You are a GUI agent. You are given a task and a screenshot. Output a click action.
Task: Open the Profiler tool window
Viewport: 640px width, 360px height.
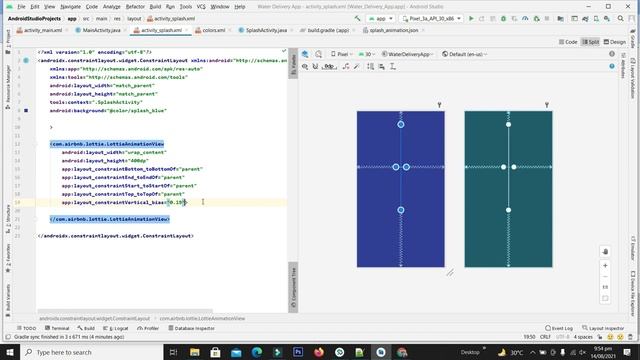(x=148, y=328)
